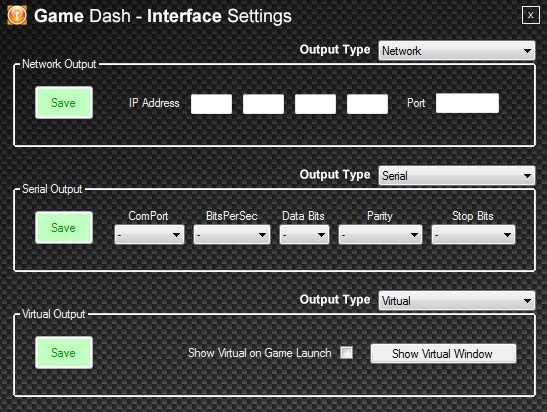The image size is (547, 412).
Task: Expand the Parity dropdown
Action: point(380,234)
